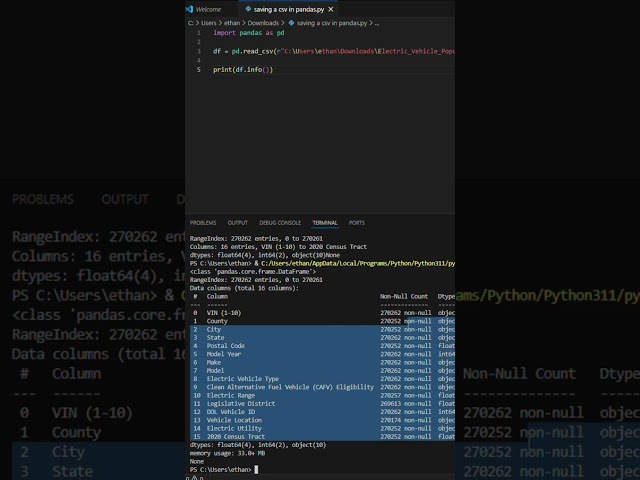Click the Python file icon in editor tab
The width and height of the screenshot is (640, 480).
click(x=248, y=9)
